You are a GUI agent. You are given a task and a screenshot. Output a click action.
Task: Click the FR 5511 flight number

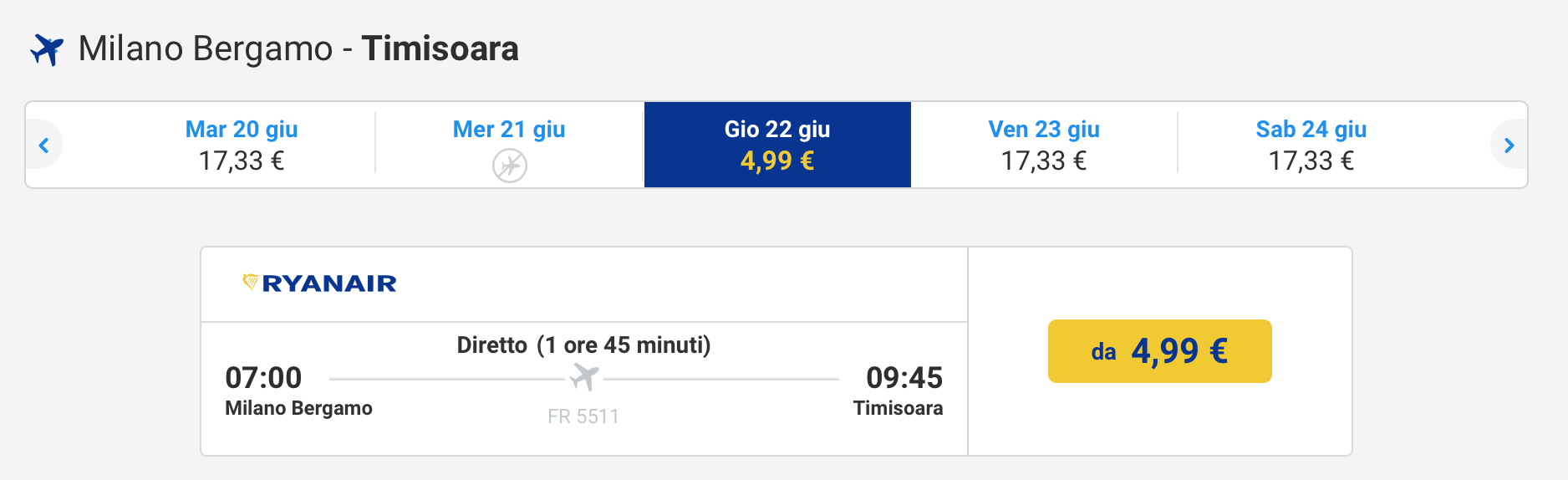pos(583,416)
